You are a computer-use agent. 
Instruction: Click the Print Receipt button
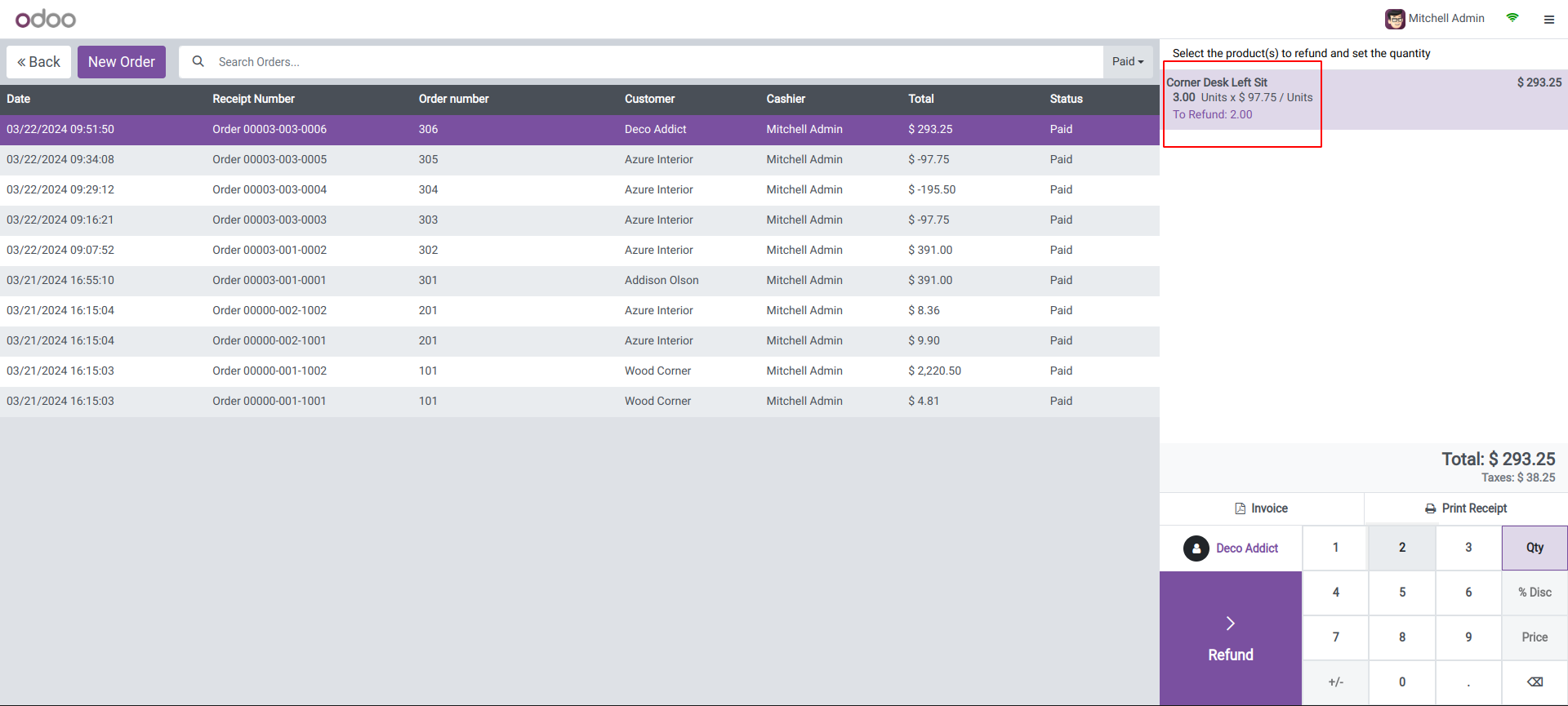tap(1466, 508)
